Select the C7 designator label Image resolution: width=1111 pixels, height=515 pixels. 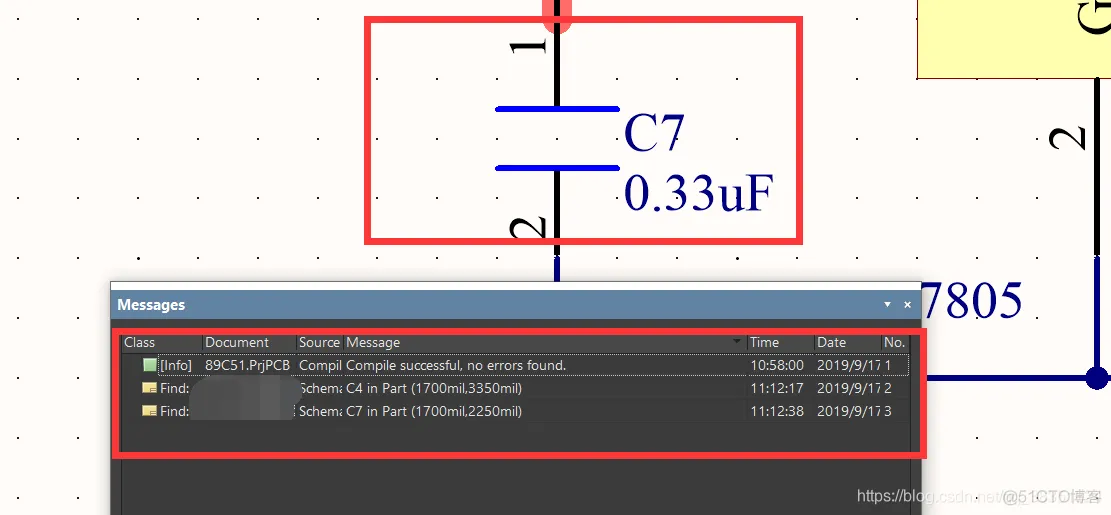coord(654,134)
